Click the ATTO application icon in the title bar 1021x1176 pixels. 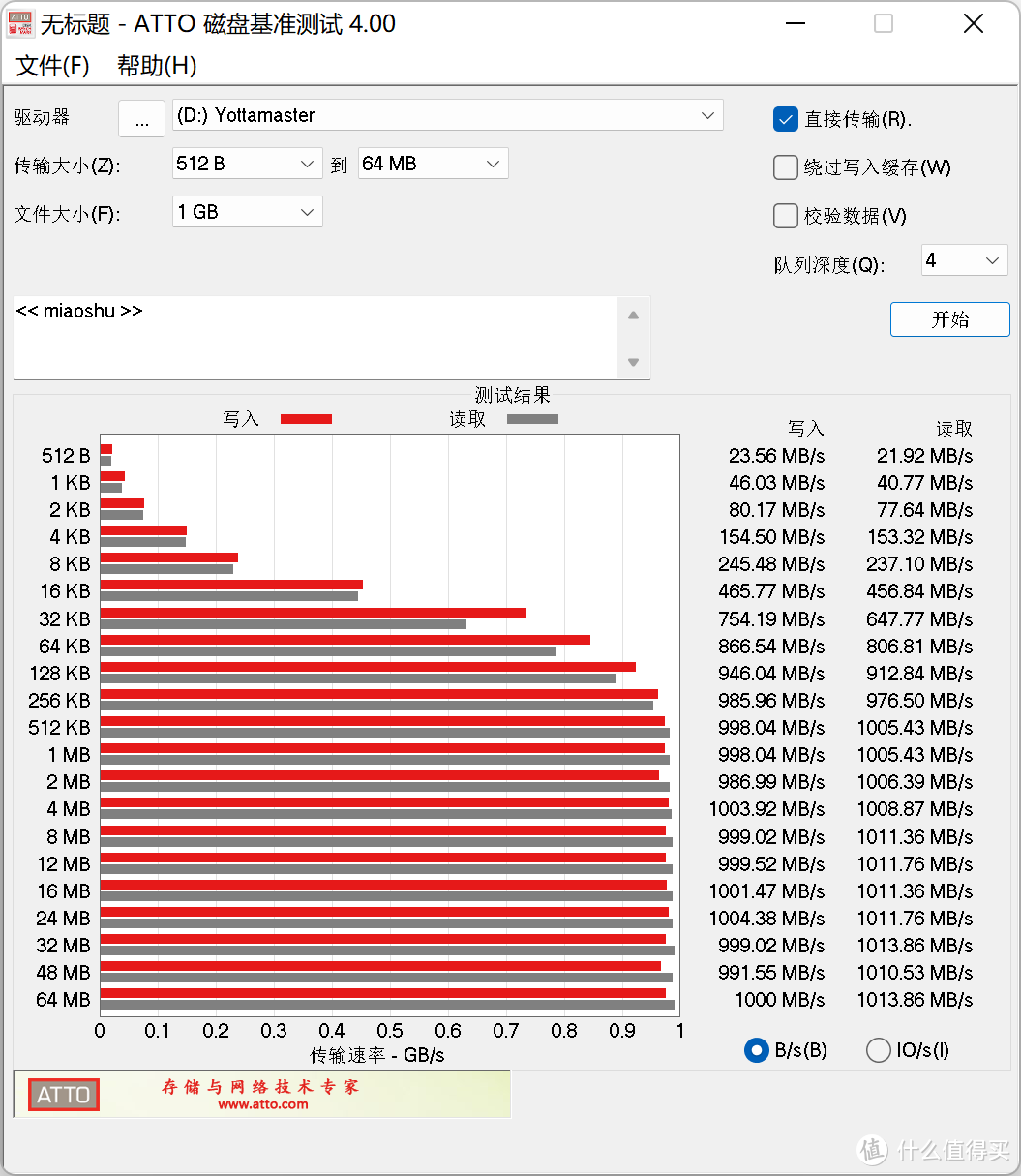click(19, 23)
